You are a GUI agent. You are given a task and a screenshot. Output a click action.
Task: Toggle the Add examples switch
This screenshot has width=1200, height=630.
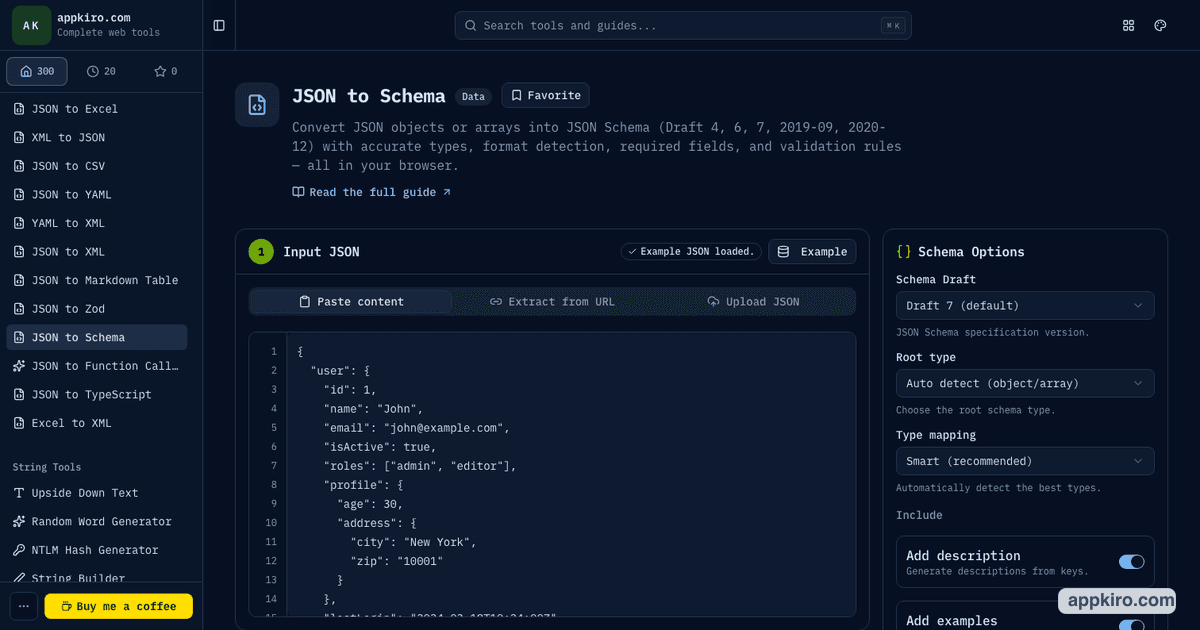click(x=1131, y=625)
